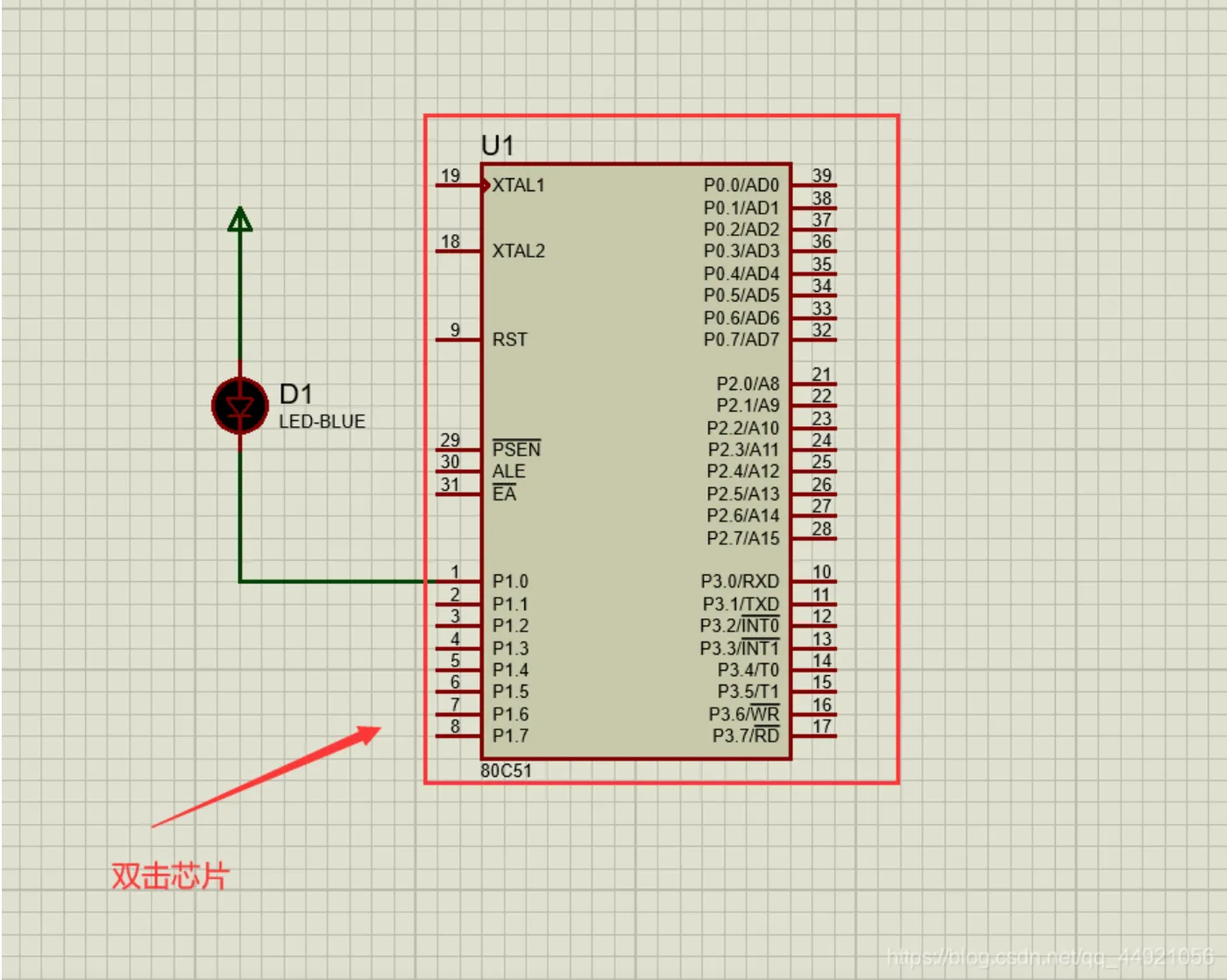Click pin number 31 next to EA
The width and height of the screenshot is (1227, 980).
(x=450, y=484)
